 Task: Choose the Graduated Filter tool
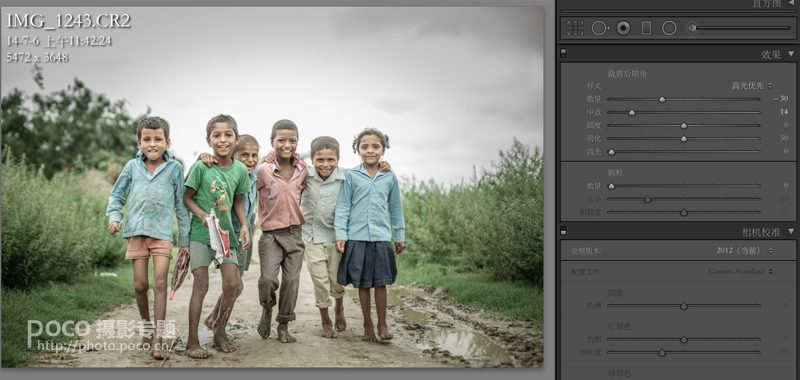(646, 28)
